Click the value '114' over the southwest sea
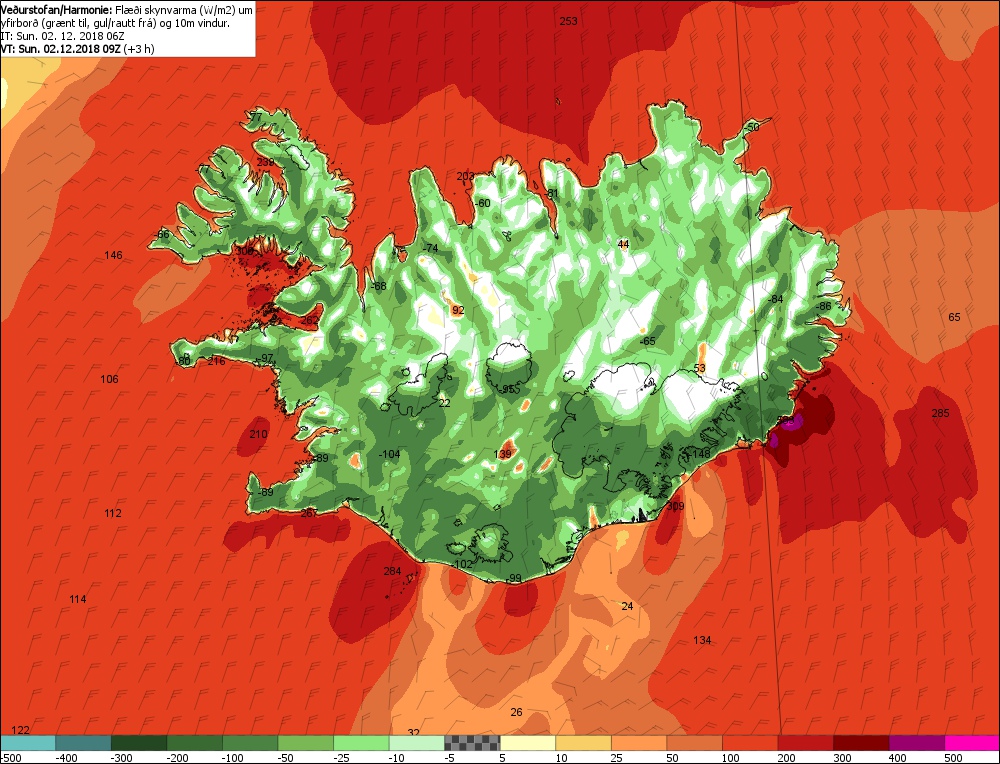This screenshot has width=1000, height=764. point(78,599)
